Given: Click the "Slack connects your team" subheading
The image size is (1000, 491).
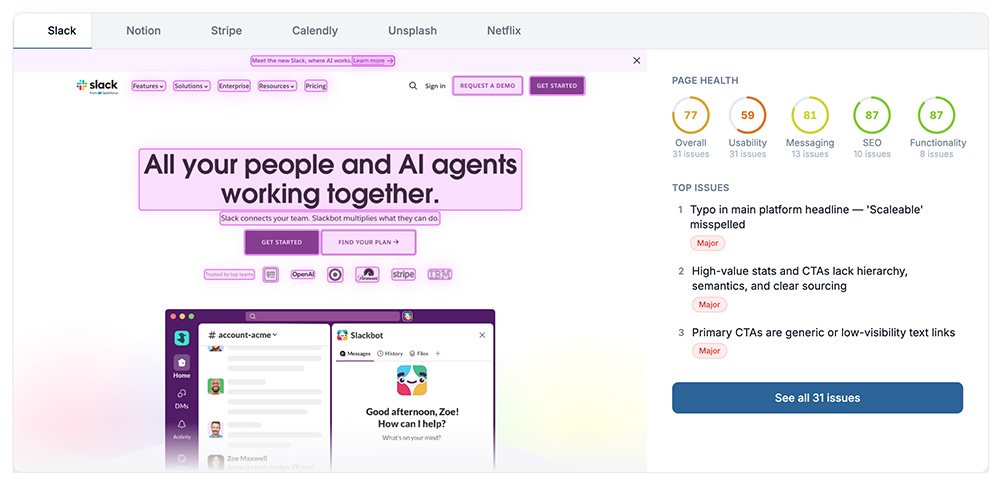Looking at the screenshot, I should pos(330,218).
